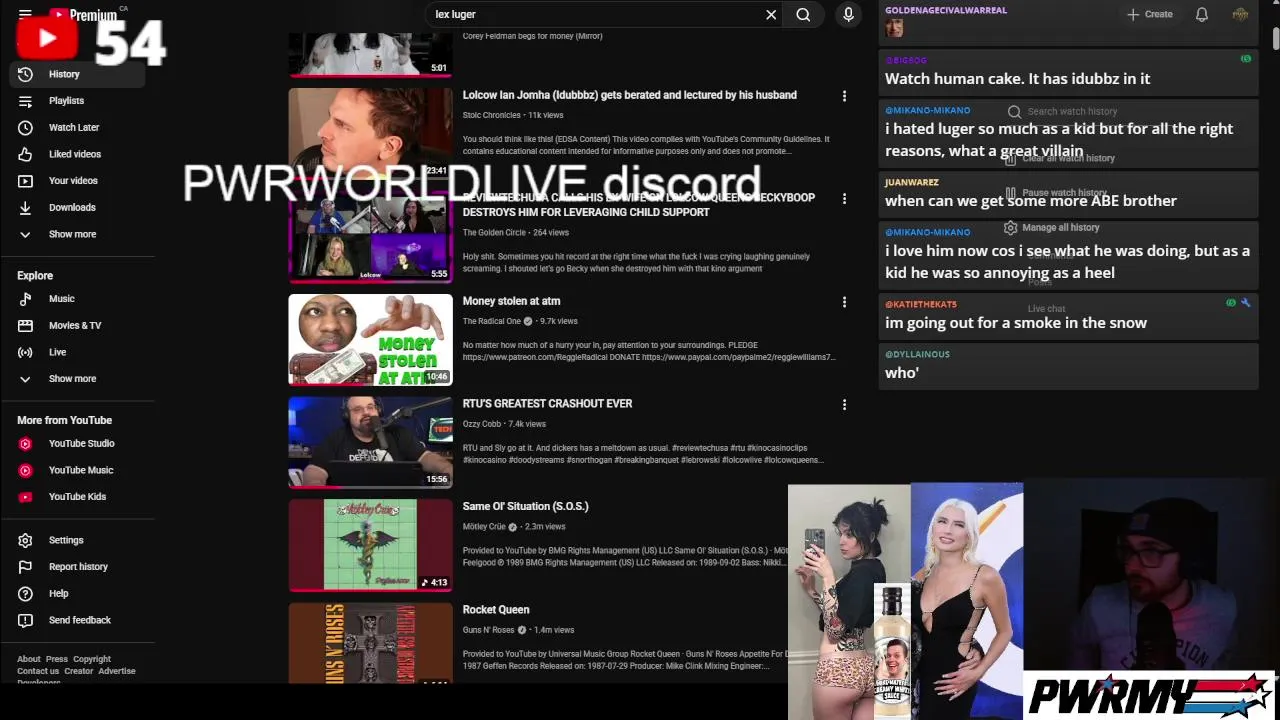The image size is (1280, 720).
Task: Go to Mötley Crüe channel
Action: pyautogui.click(x=485, y=527)
